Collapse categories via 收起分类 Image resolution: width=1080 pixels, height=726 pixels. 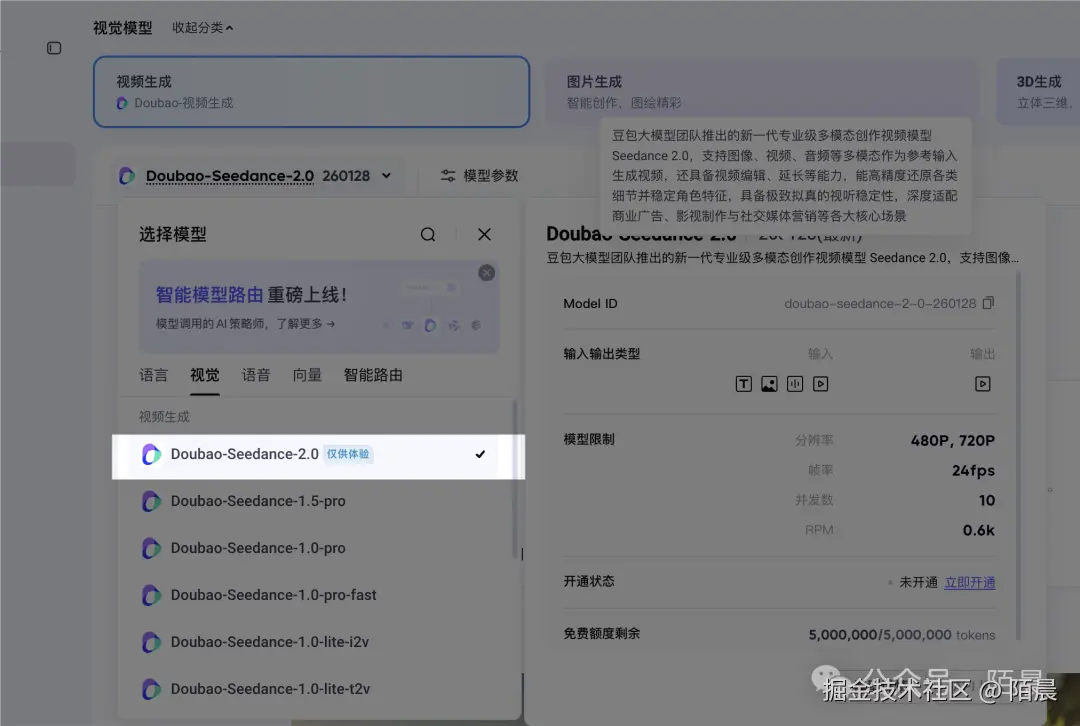202,28
